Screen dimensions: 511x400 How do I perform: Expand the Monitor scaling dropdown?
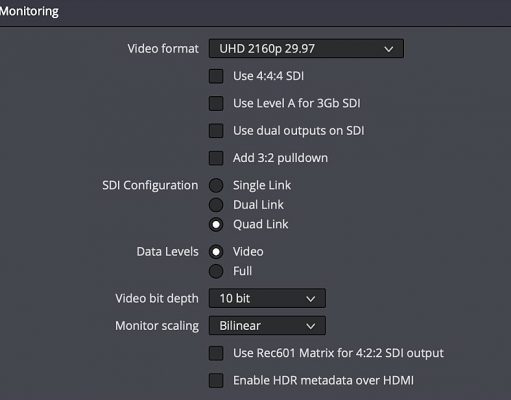pos(267,326)
